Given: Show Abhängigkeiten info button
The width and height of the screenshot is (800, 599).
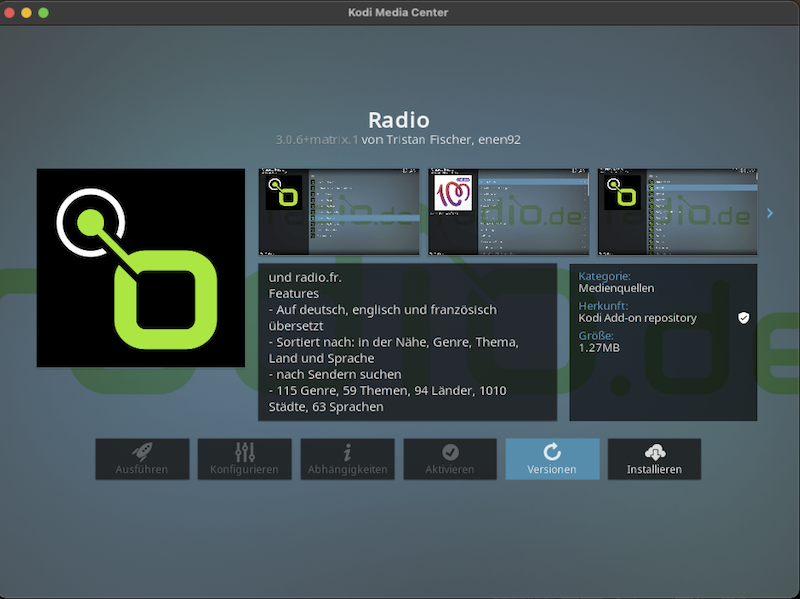Looking at the screenshot, I should tap(347, 459).
